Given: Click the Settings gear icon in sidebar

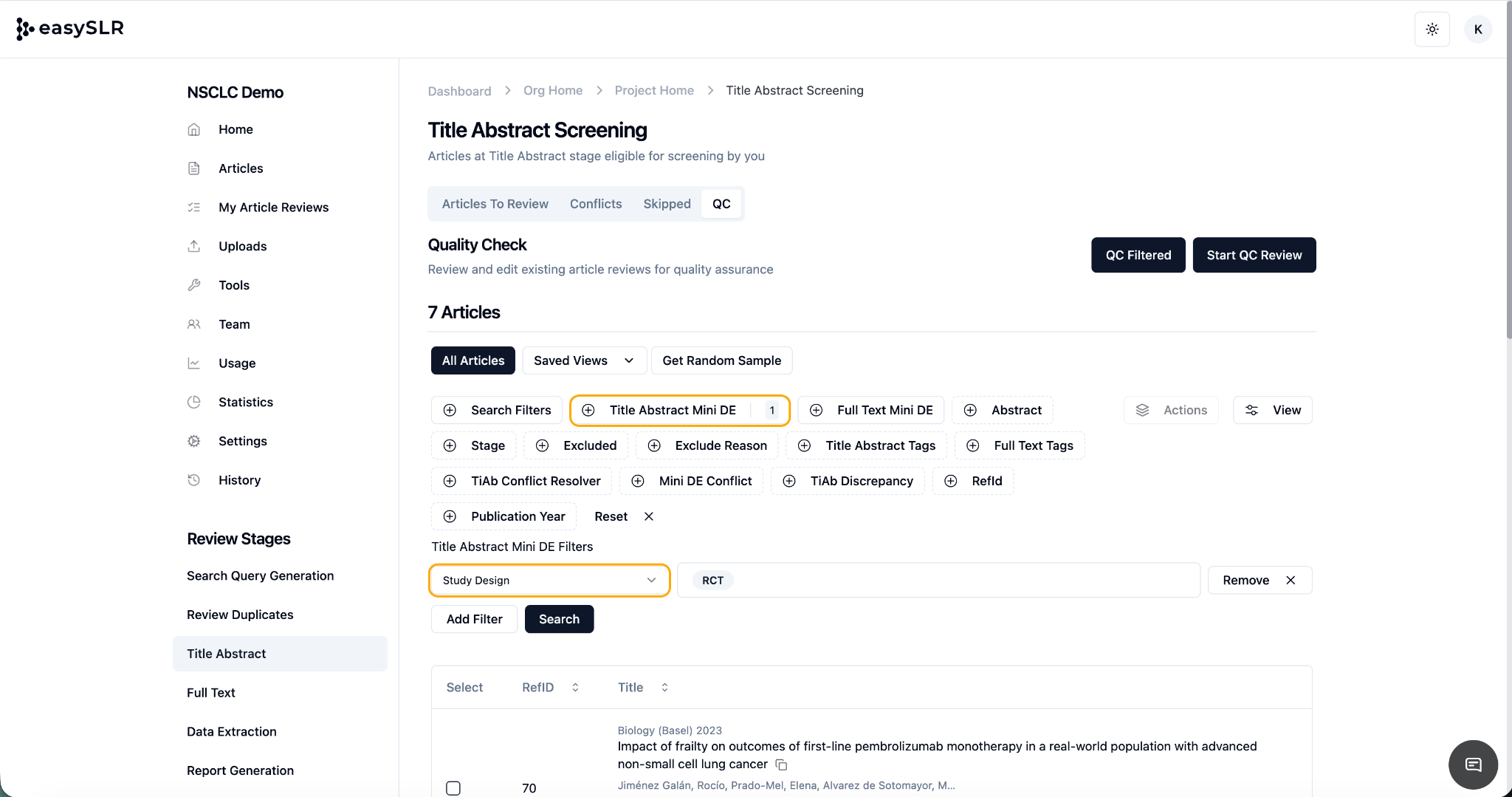Looking at the screenshot, I should tap(194, 441).
